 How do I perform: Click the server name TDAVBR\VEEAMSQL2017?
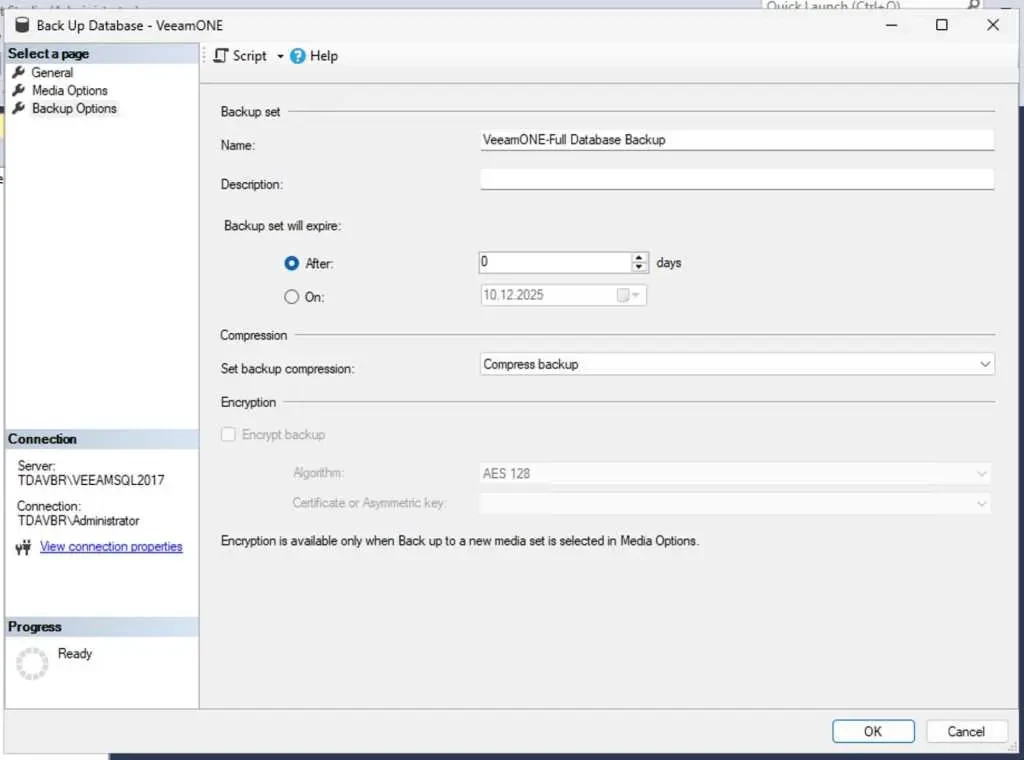click(x=91, y=481)
